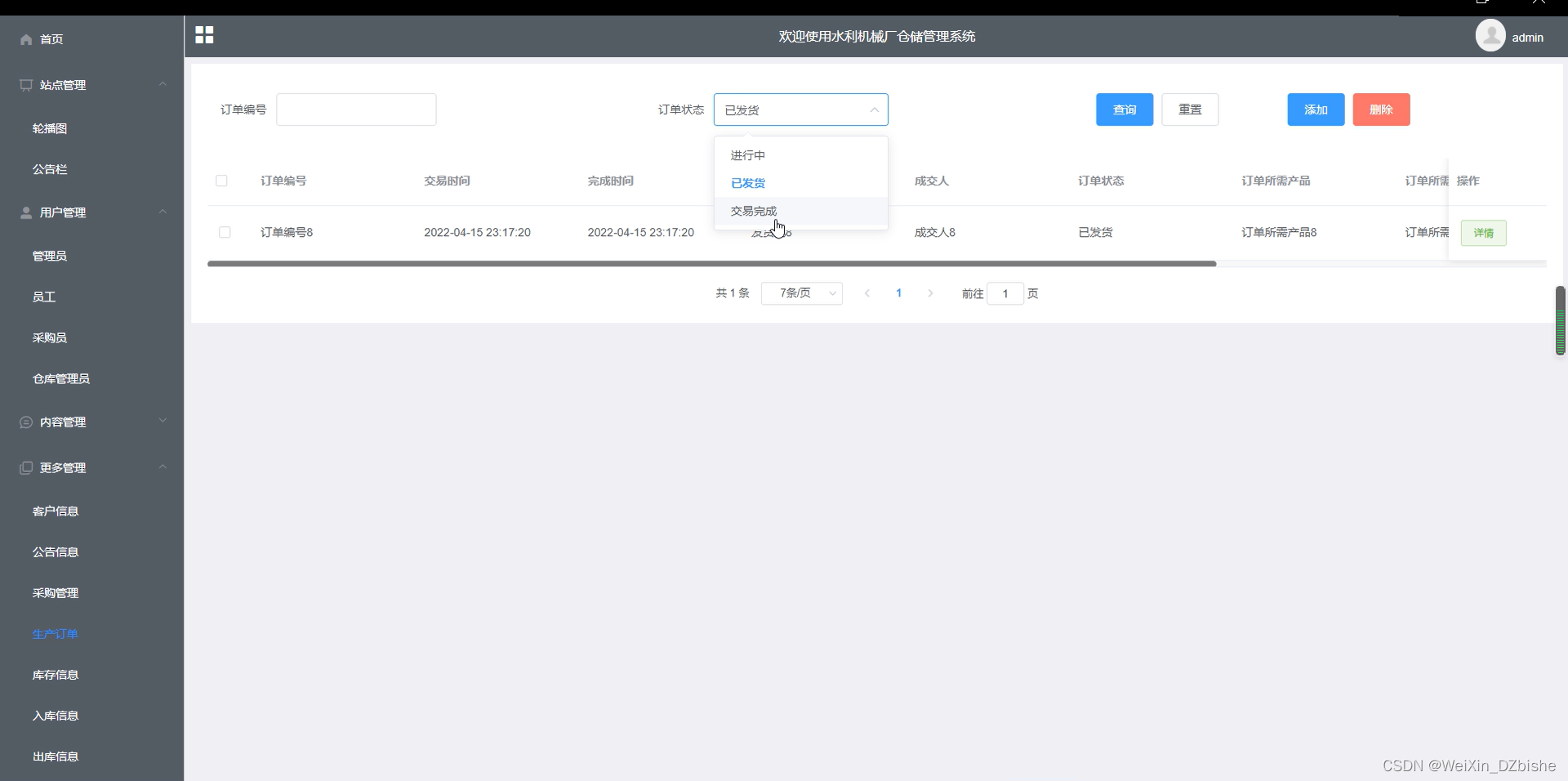This screenshot has width=1568, height=781.
Task: Expand the 内容管理 menu chevron
Action: pos(163,422)
